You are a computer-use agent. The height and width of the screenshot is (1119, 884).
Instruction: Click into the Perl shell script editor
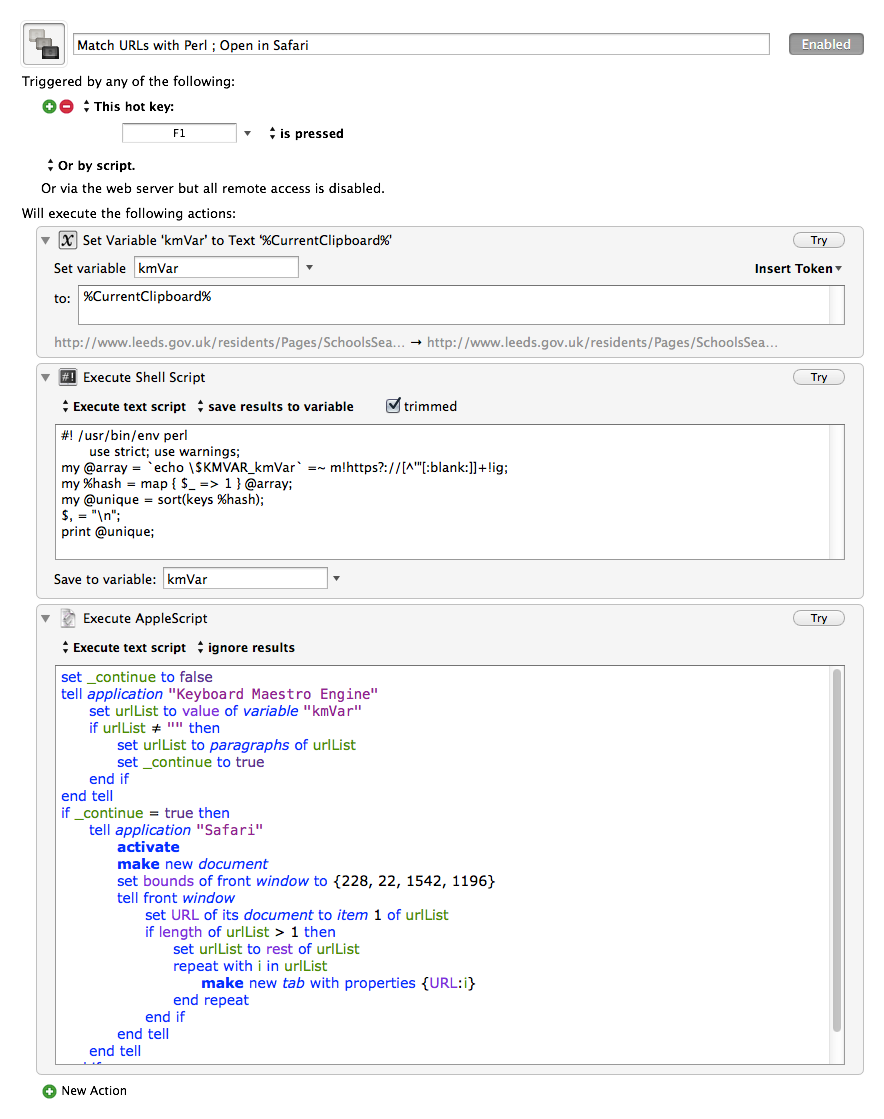(x=449, y=492)
